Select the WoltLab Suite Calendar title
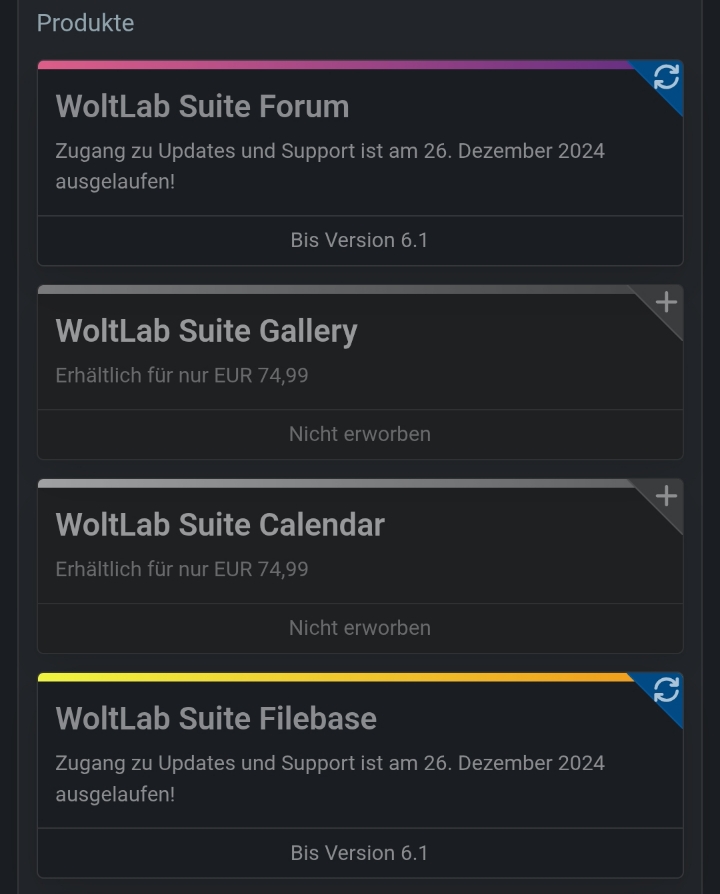720x894 pixels. tap(220, 525)
